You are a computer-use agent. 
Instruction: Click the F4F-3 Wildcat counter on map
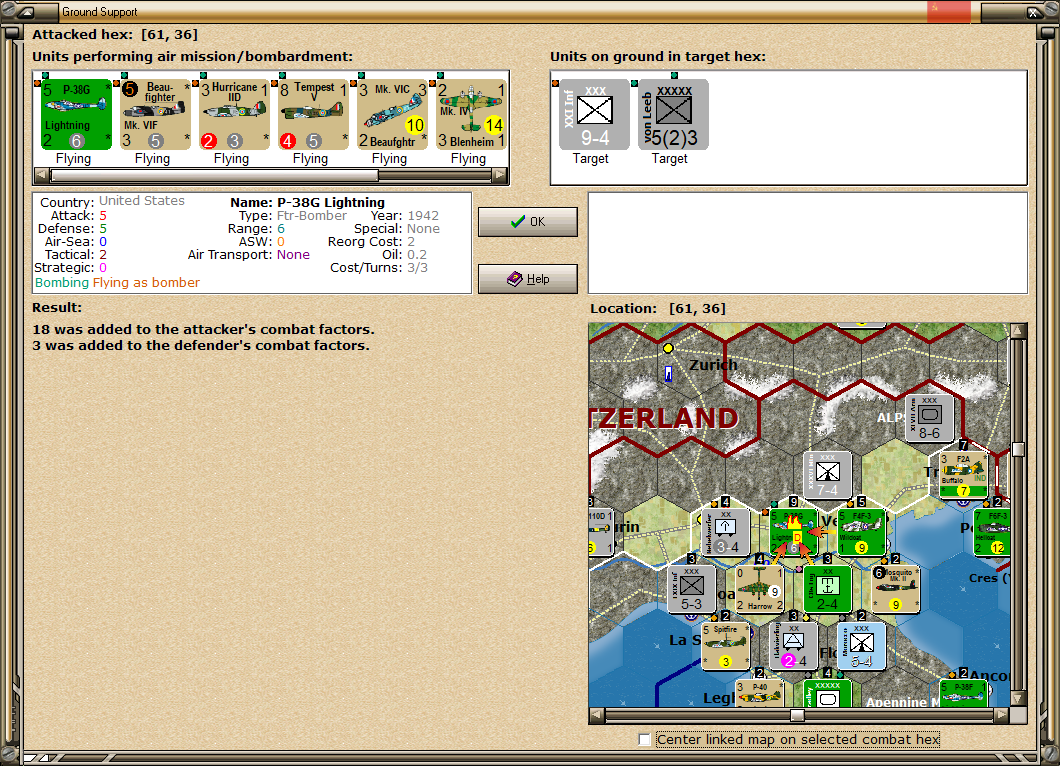[861, 532]
